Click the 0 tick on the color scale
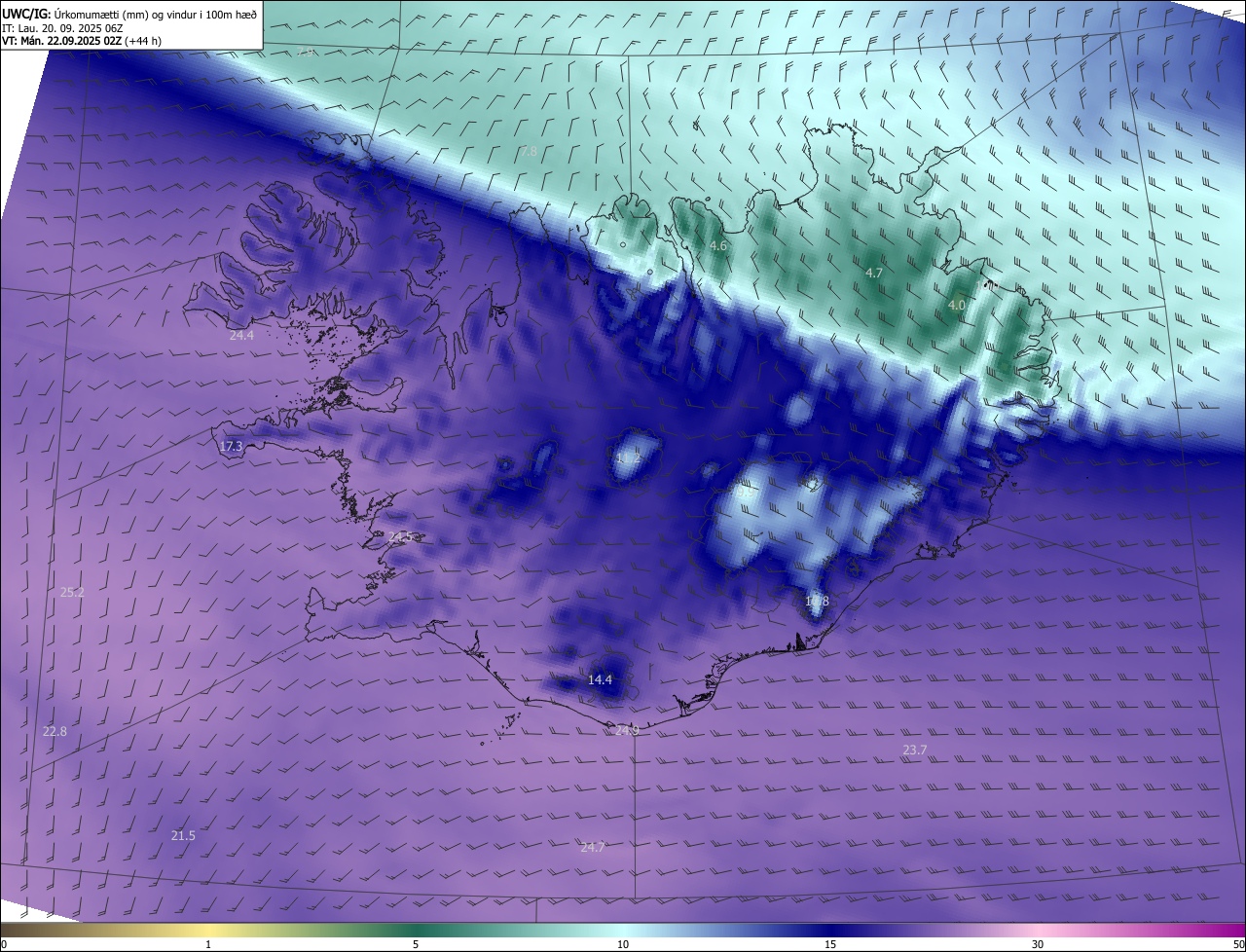The width and height of the screenshot is (1246, 952). [x=4, y=944]
